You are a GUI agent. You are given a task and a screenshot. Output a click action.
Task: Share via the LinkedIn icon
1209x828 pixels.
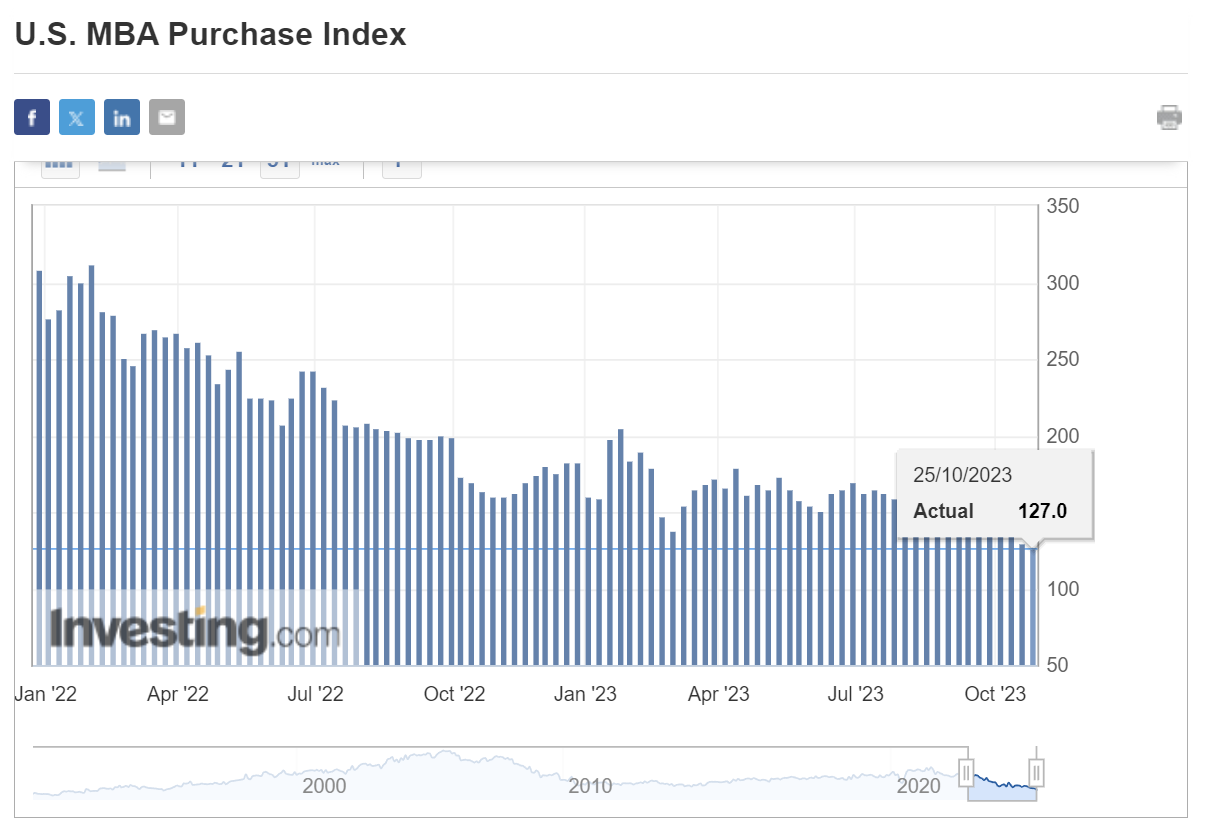[x=122, y=118]
